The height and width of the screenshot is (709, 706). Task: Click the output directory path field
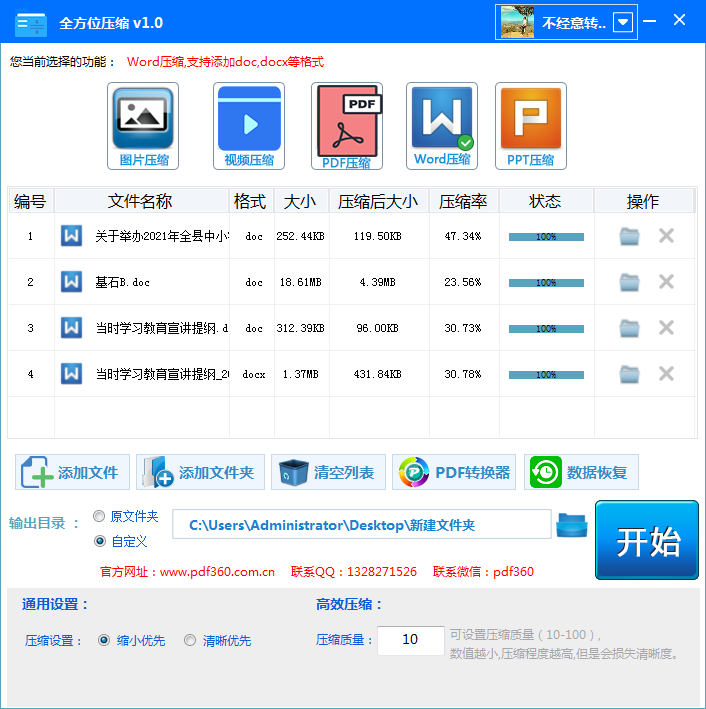(x=362, y=525)
